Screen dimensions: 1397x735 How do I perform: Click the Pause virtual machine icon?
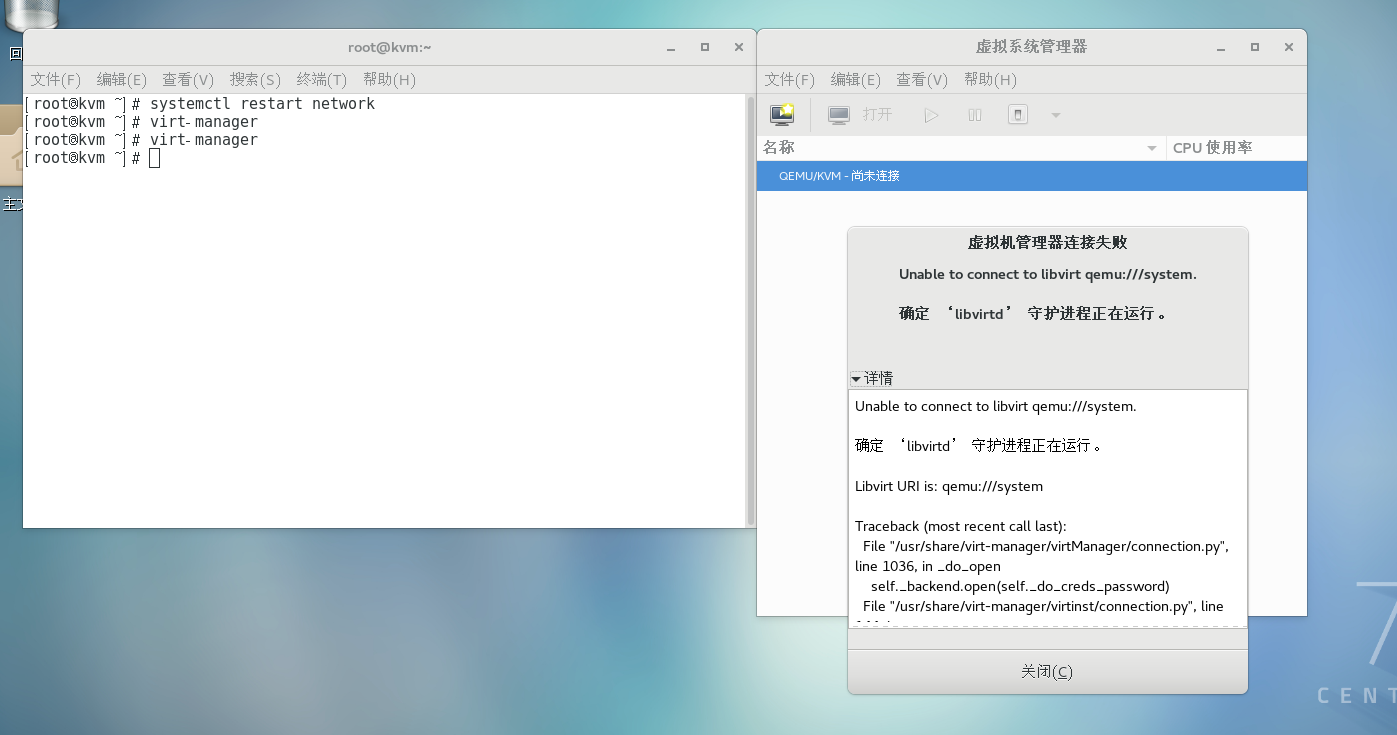tap(975, 114)
